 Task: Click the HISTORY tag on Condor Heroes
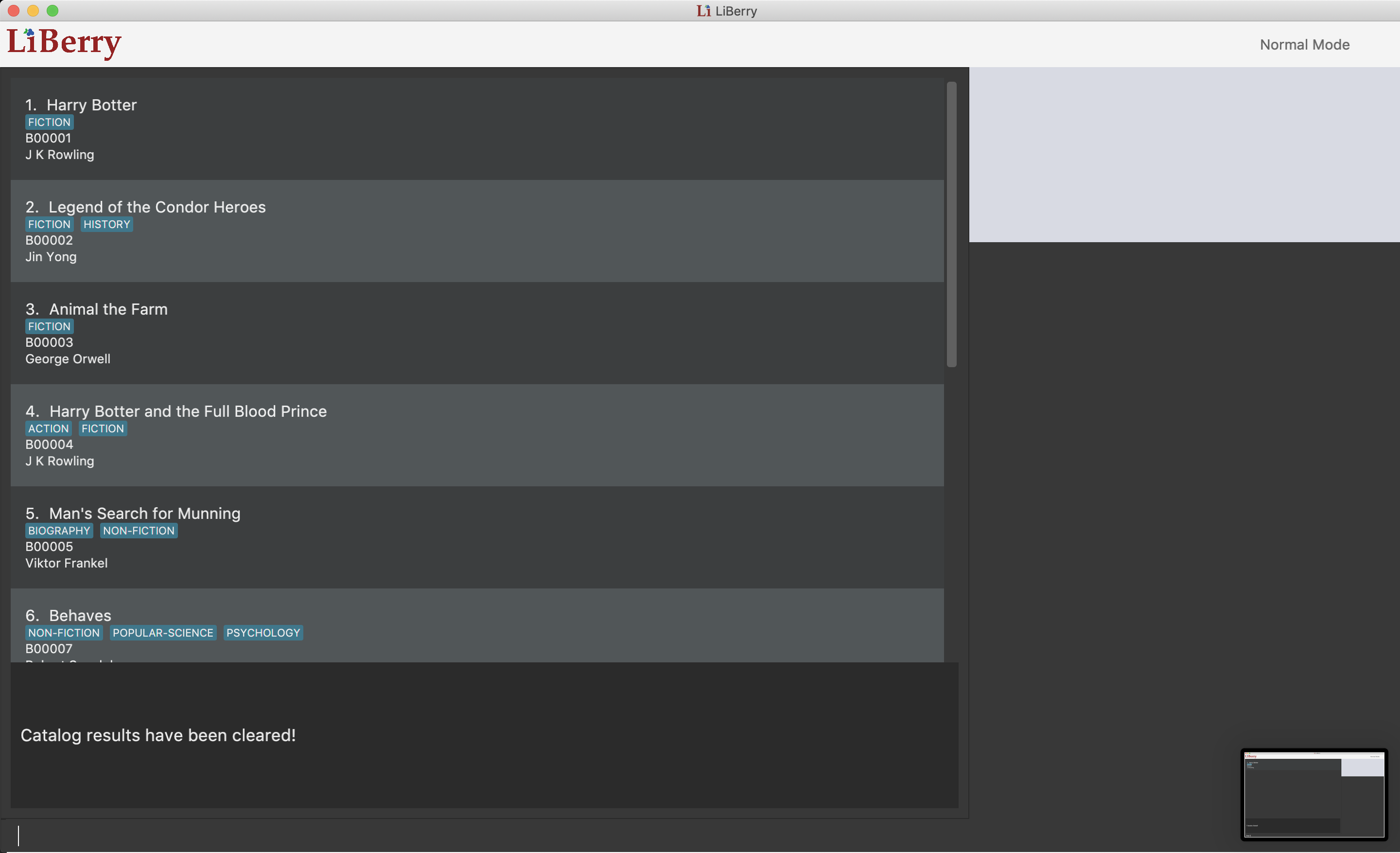click(107, 225)
